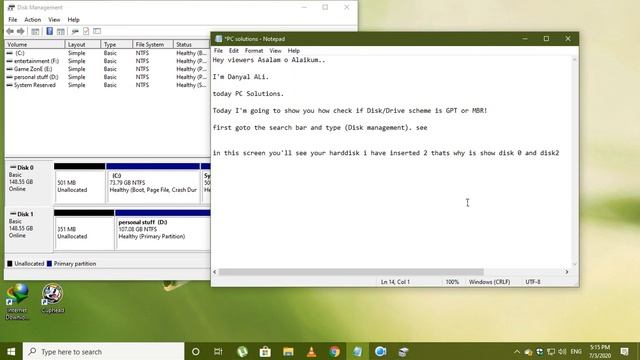Click the Back arrow in Disk Management toolbar
Screen dimensions: 640x360
10,31
